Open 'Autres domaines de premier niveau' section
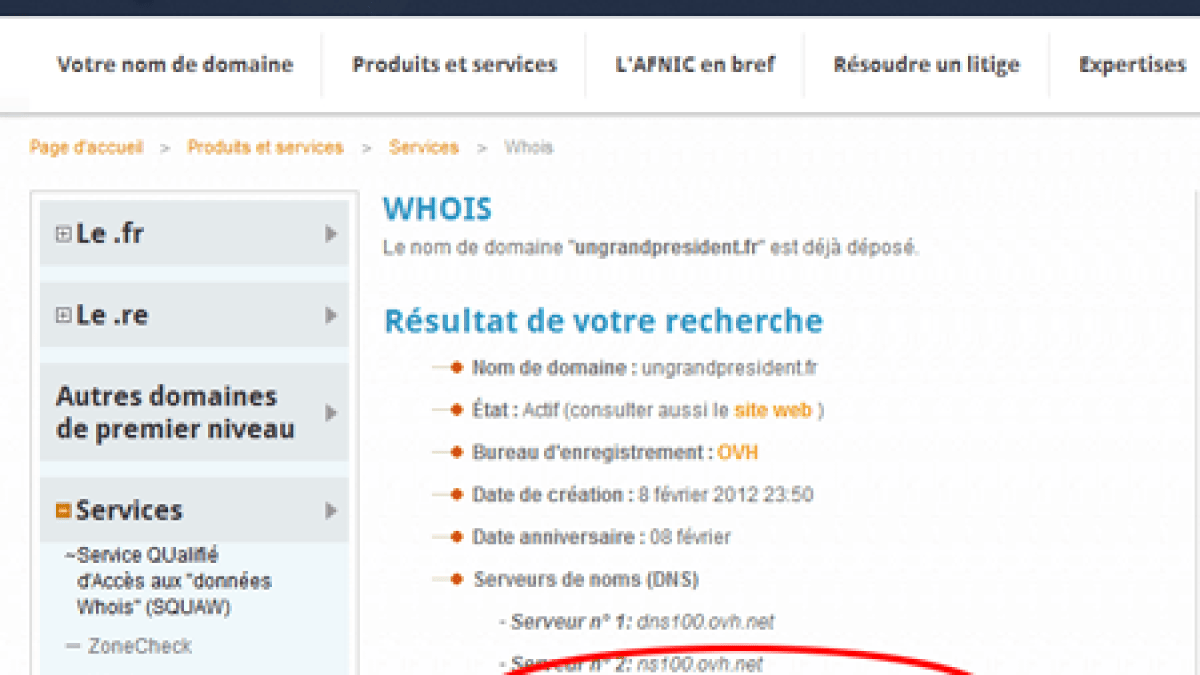This screenshot has height=675, width=1200. point(194,412)
